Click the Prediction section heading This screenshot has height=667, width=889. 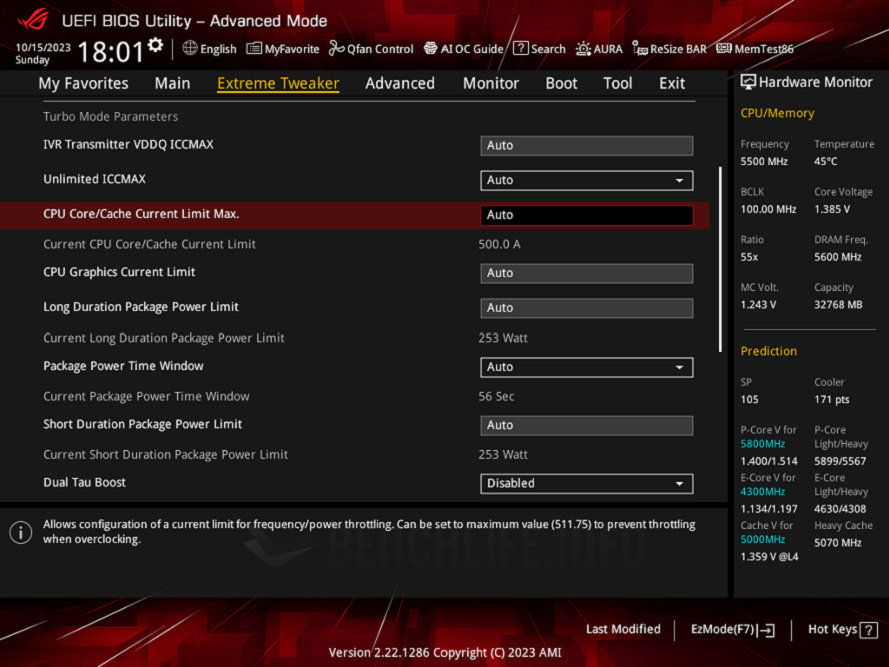click(768, 351)
